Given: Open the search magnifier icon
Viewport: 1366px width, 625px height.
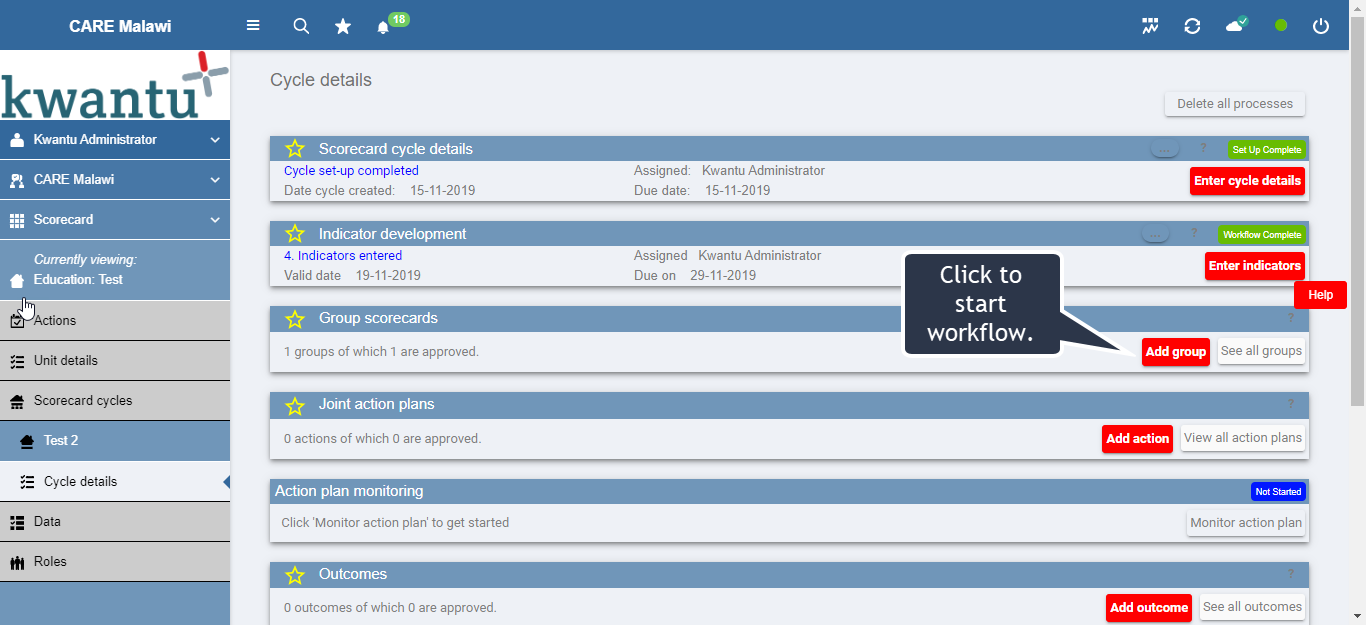Looking at the screenshot, I should (x=301, y=26).
